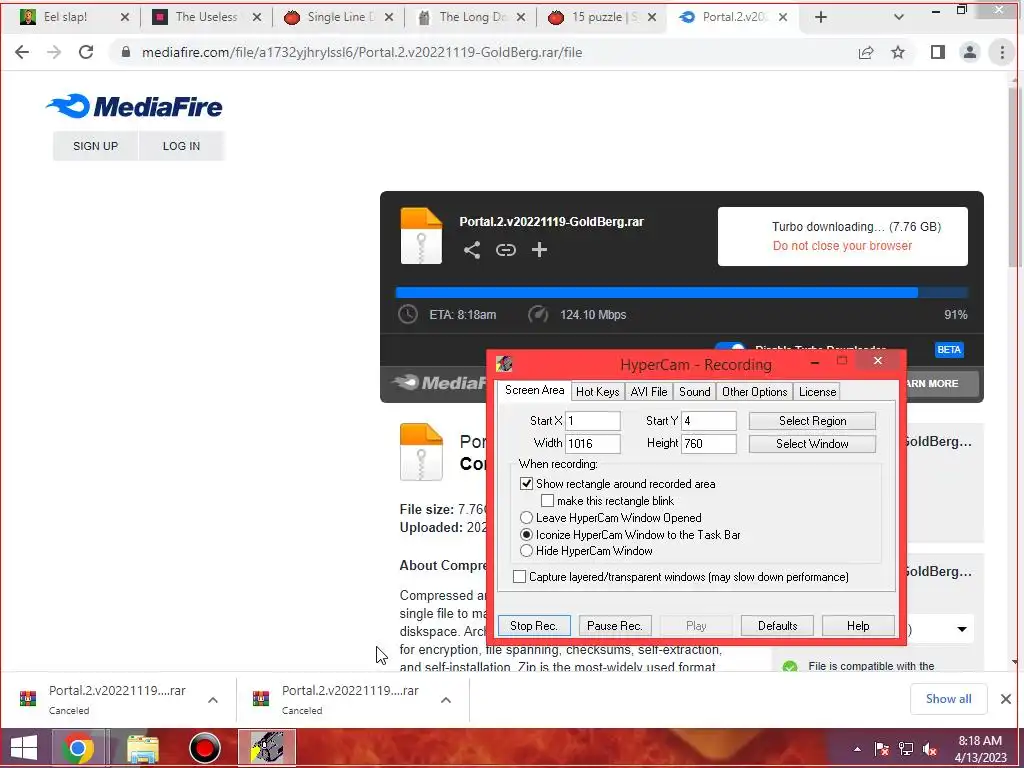This screenshot has width=1024, height=768.
Task: Expand second Portal.2 download item menu
Action: point(446,700)
